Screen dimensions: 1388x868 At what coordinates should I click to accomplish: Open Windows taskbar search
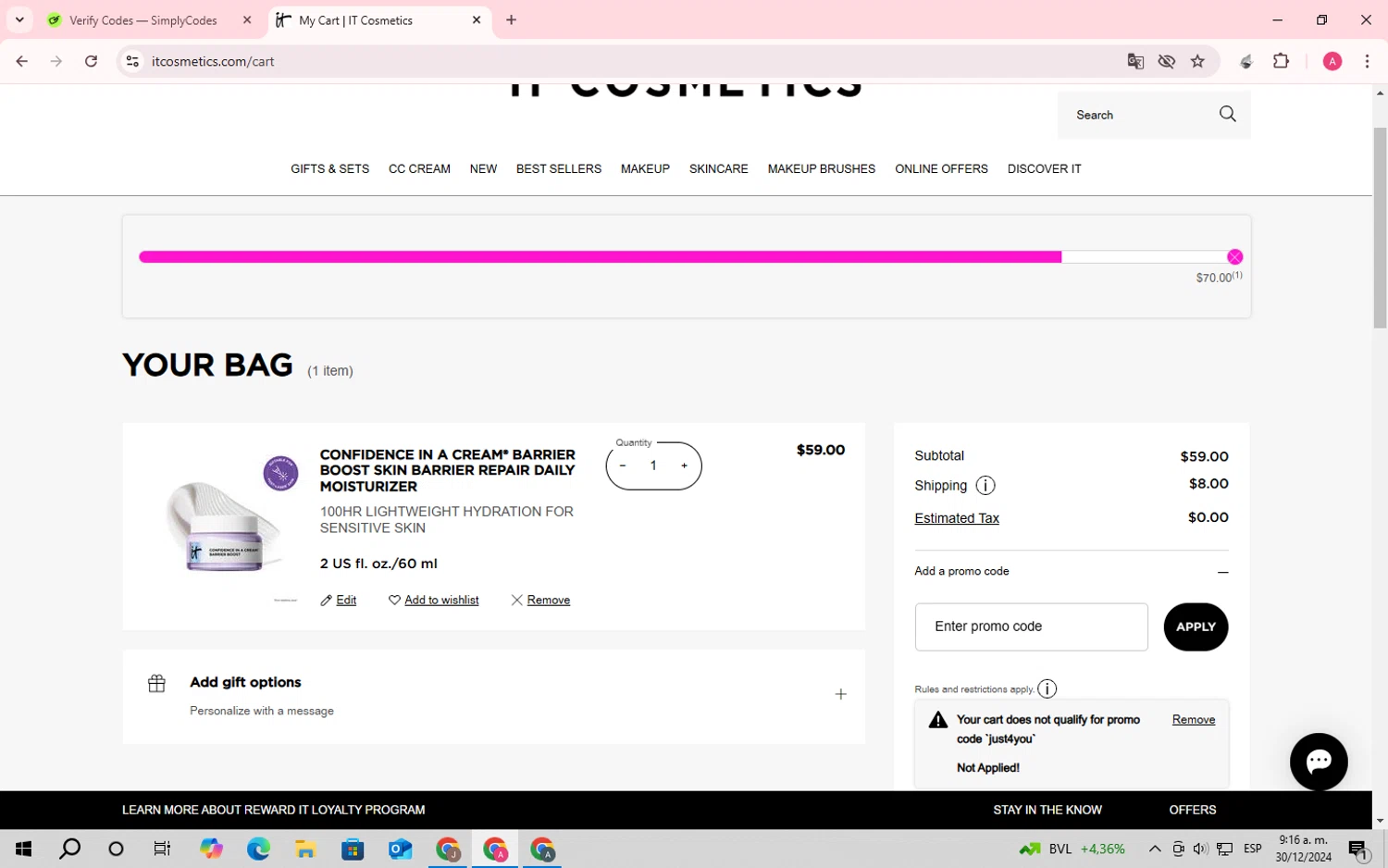pyautogui.click(x=69, y=849)
